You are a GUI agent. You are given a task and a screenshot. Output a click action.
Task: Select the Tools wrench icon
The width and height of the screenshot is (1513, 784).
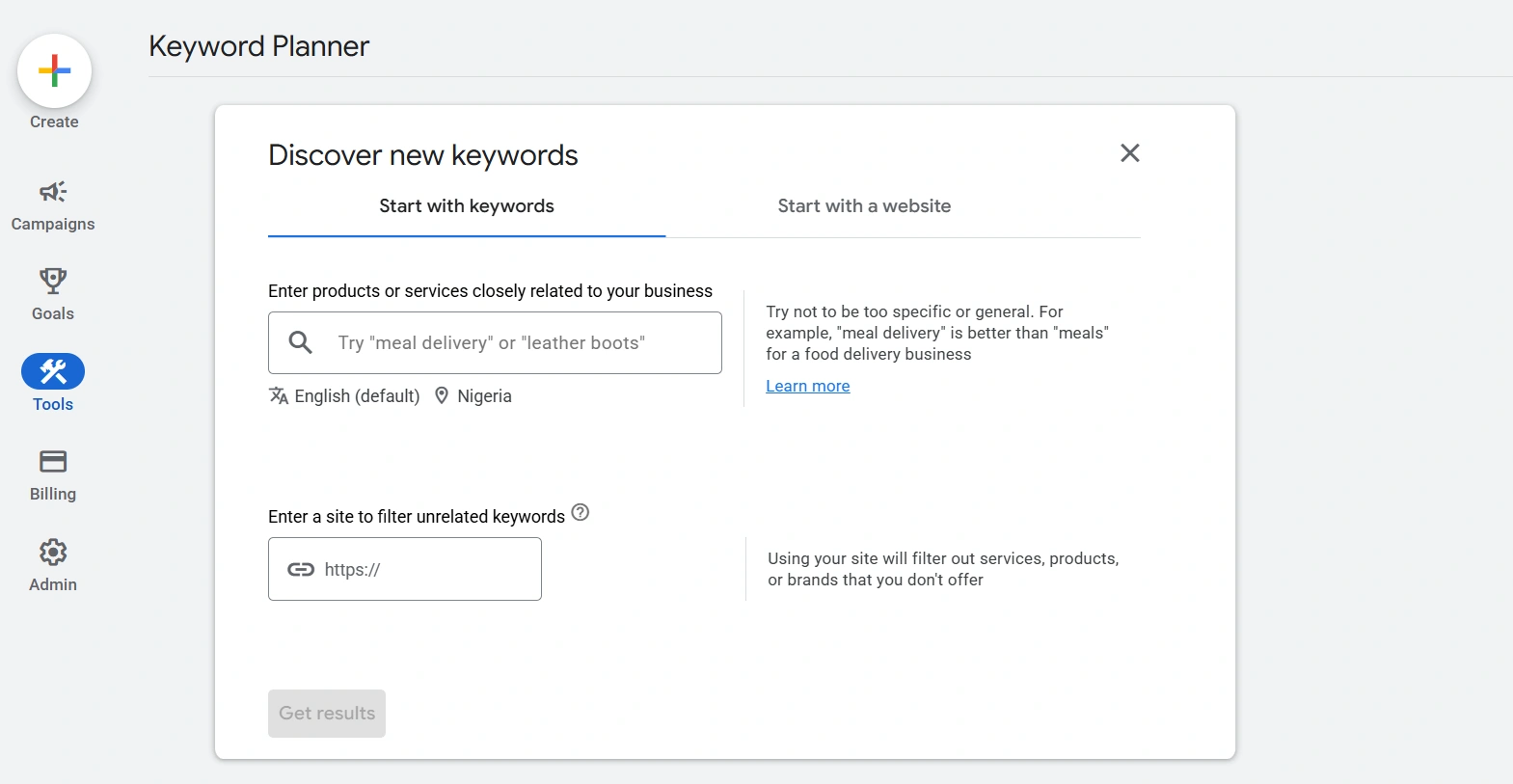coord(53,371)
